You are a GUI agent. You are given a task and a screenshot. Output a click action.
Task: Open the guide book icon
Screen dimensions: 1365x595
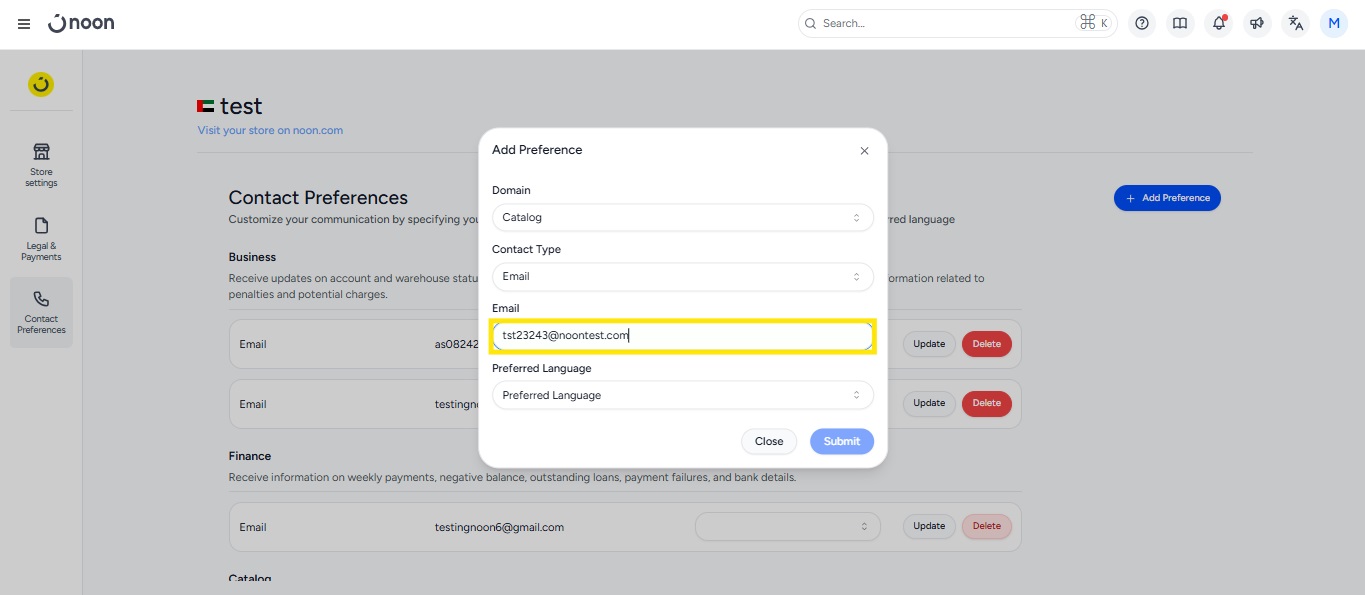[x=1180, y=24]
